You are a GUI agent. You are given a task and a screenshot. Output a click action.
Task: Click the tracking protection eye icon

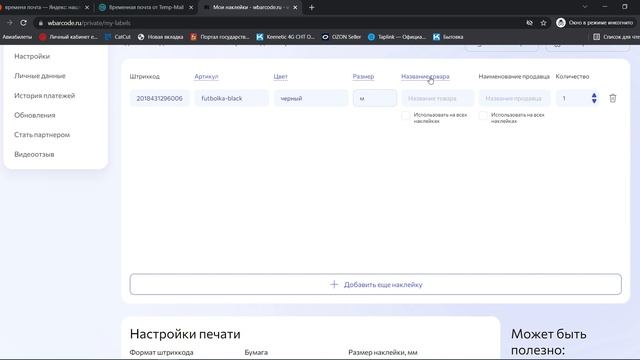529,23
